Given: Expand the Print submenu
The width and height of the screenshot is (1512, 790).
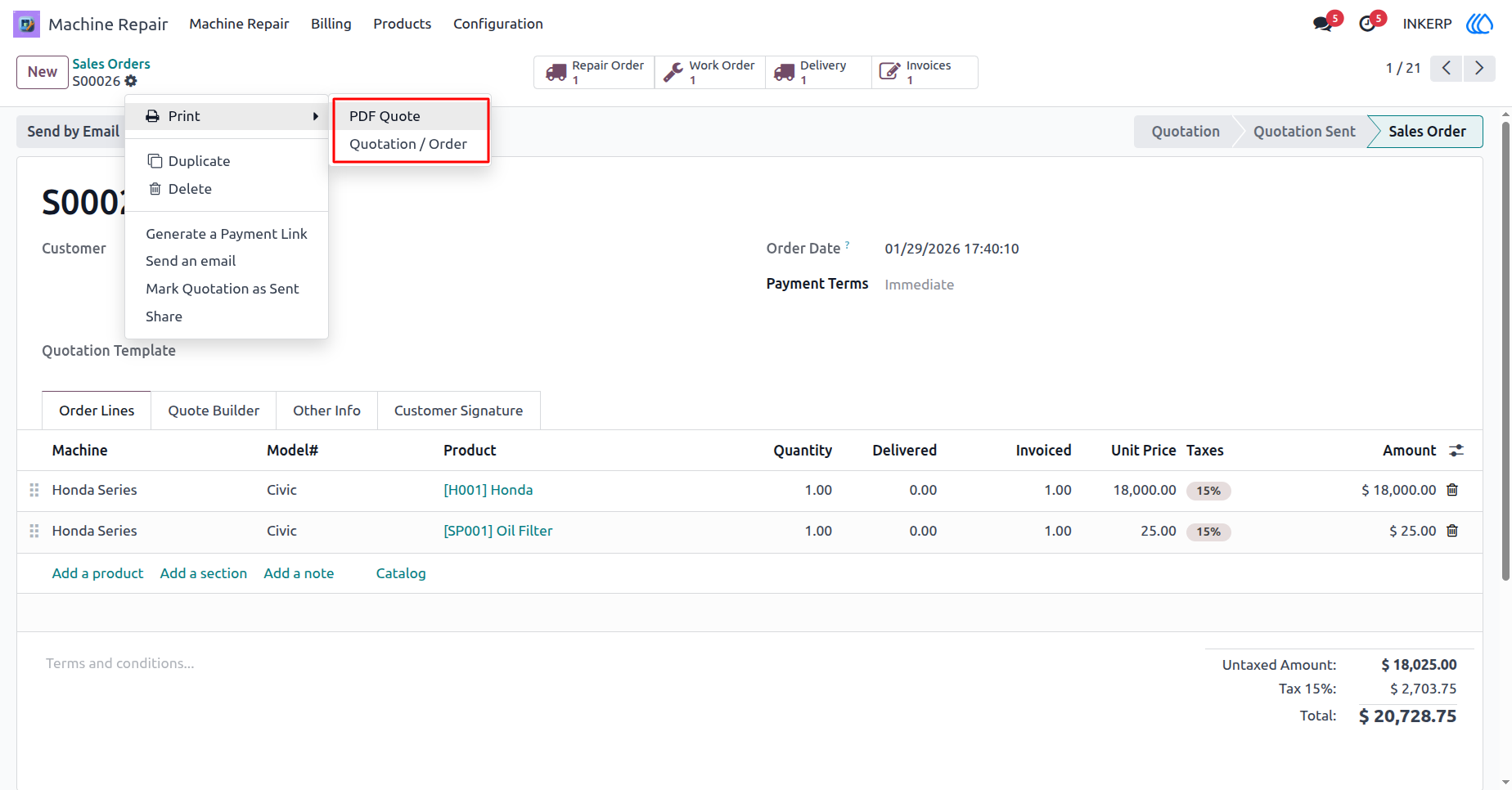Looking at the screenshot, I should click(x=227, y=116).
